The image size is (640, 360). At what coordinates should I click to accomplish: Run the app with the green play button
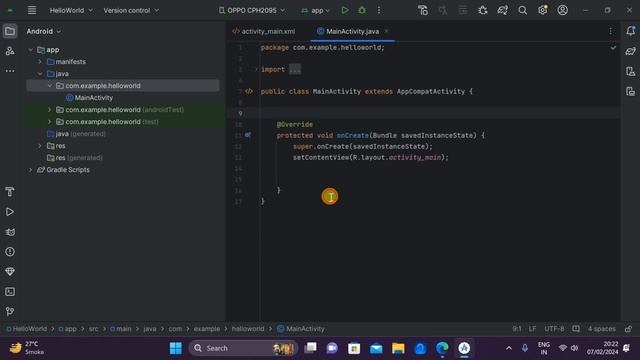(x=345, y=10)
